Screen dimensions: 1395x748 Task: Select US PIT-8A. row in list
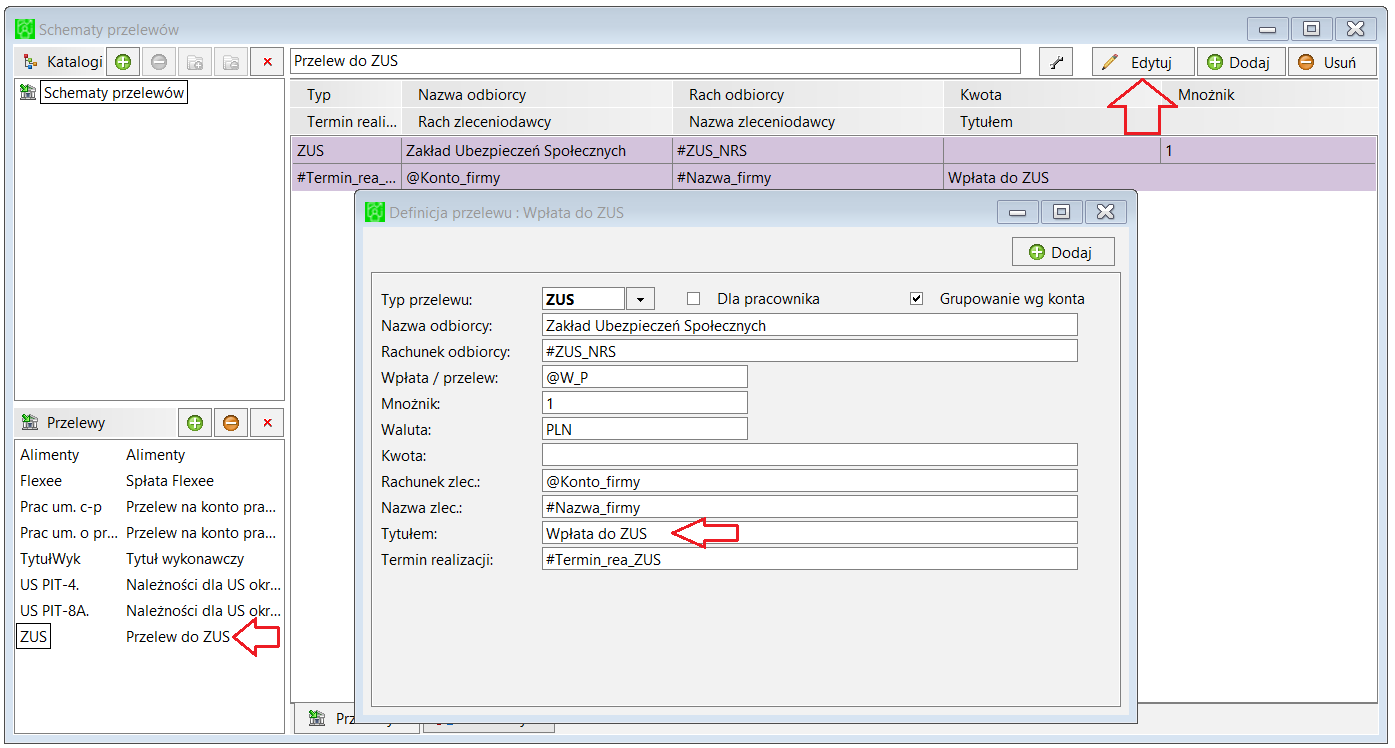pyautogui.click(x=149, y=611)
